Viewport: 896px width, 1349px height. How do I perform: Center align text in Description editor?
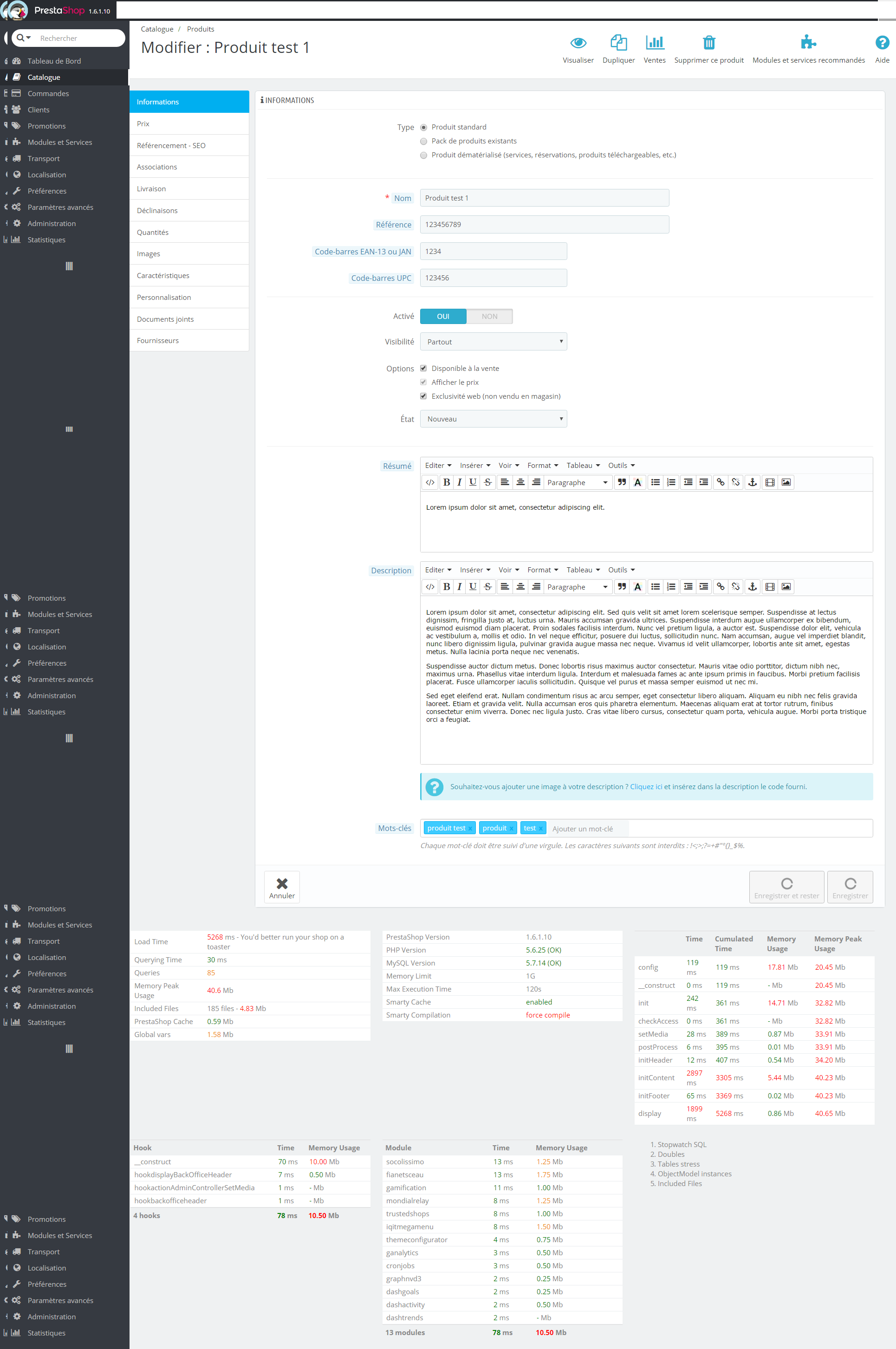(x=520, y=587)
